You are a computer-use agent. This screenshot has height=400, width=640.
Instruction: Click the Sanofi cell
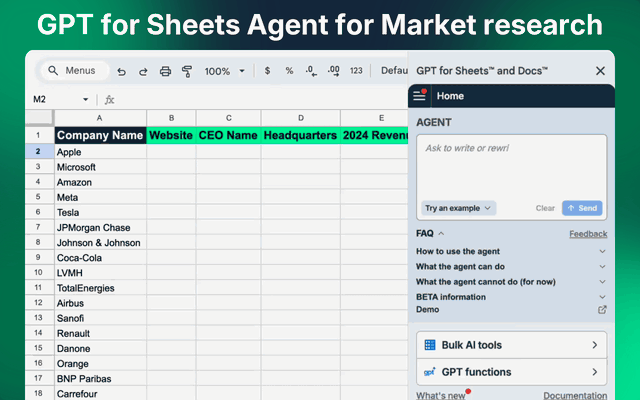(100, 318)
